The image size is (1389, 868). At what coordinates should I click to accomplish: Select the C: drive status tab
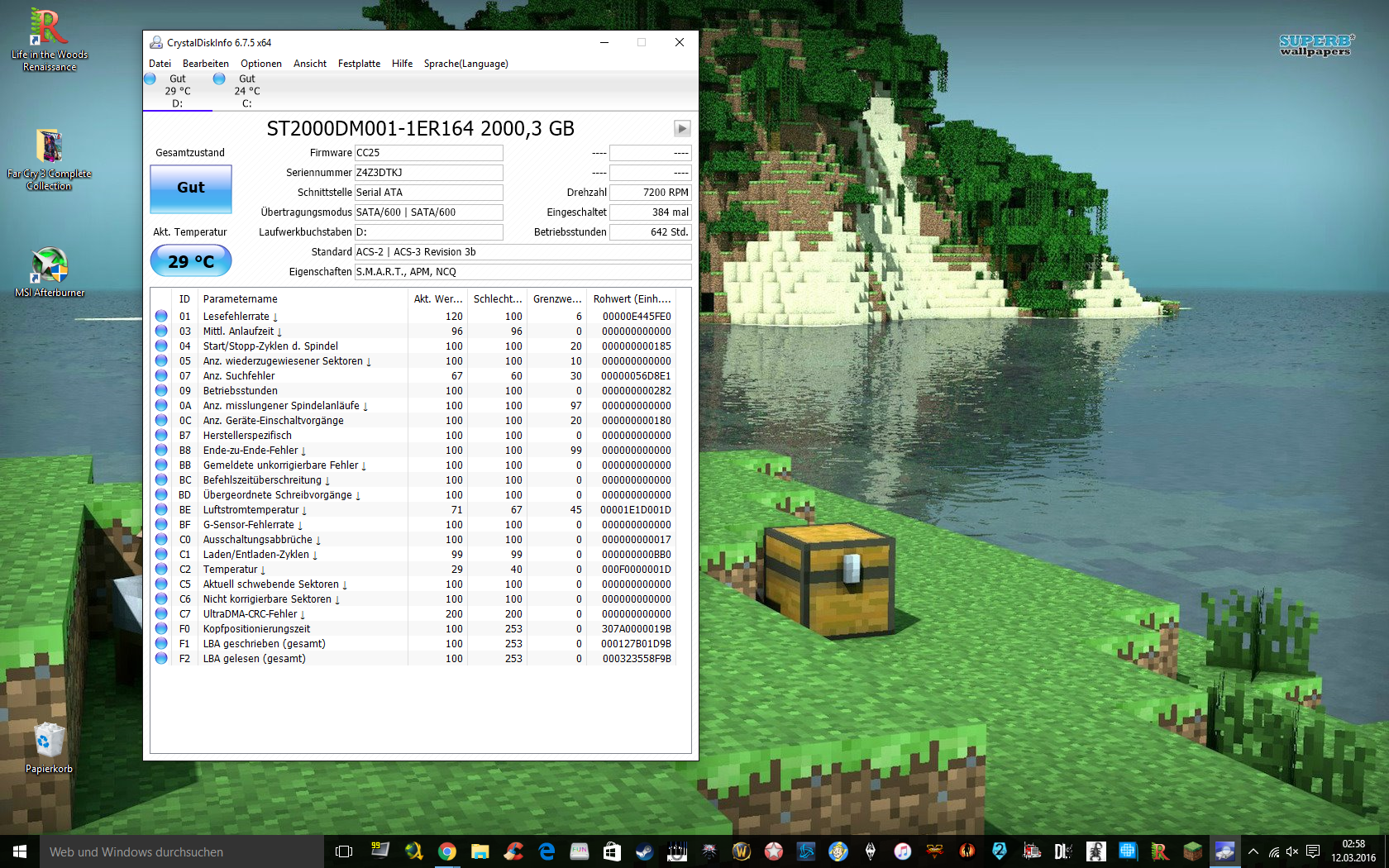(246, 91)
